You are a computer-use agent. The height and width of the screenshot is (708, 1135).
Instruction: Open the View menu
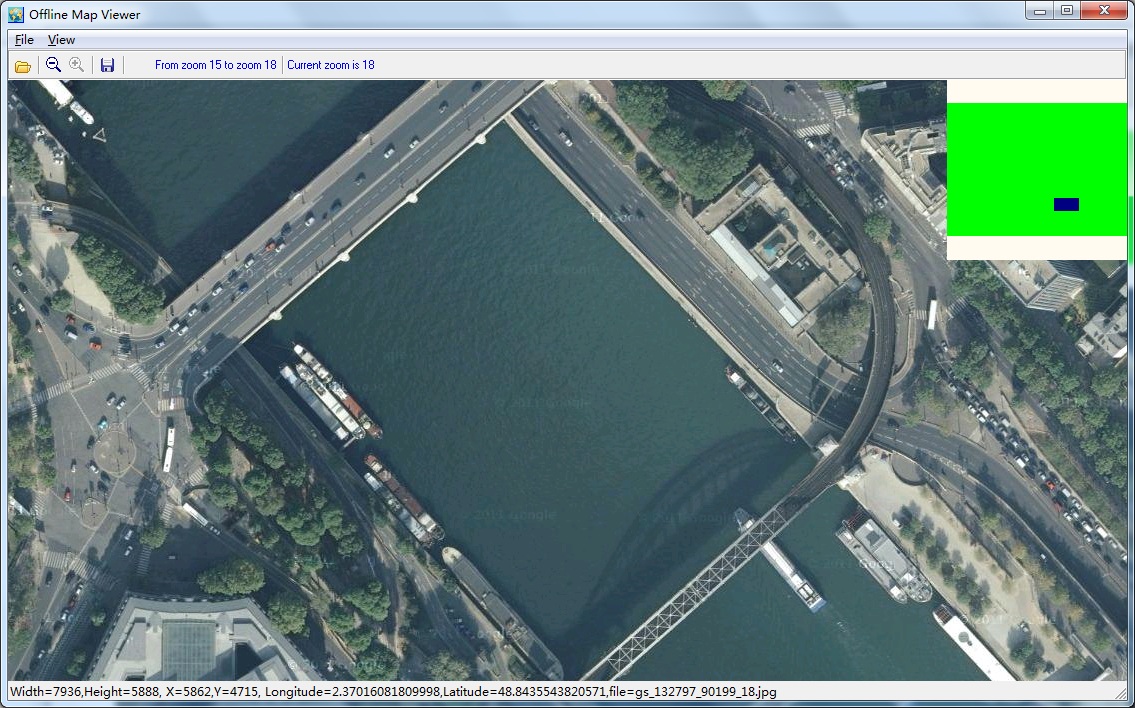pos(61,40)
